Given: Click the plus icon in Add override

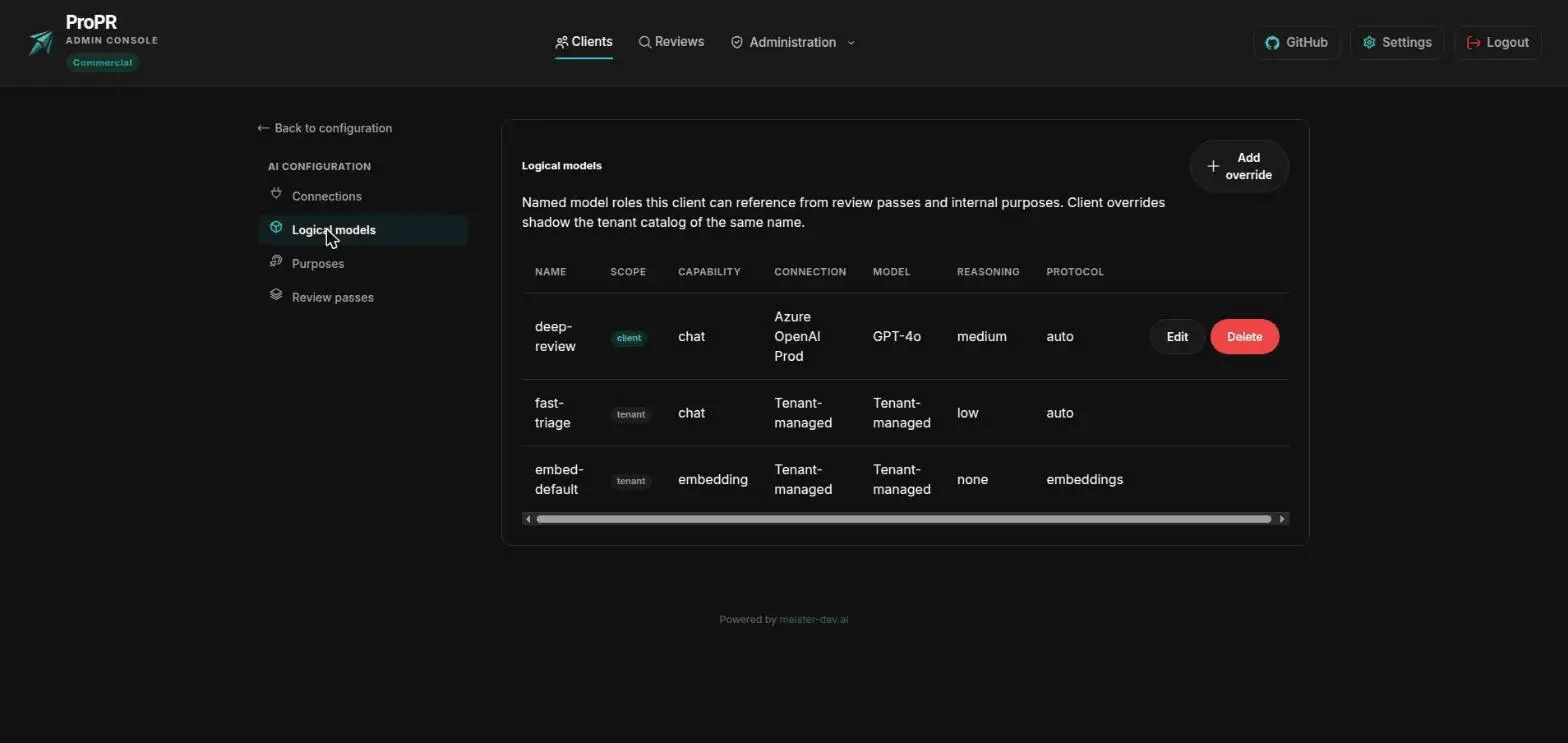Looking at the screenshot, I should 1213,166.
